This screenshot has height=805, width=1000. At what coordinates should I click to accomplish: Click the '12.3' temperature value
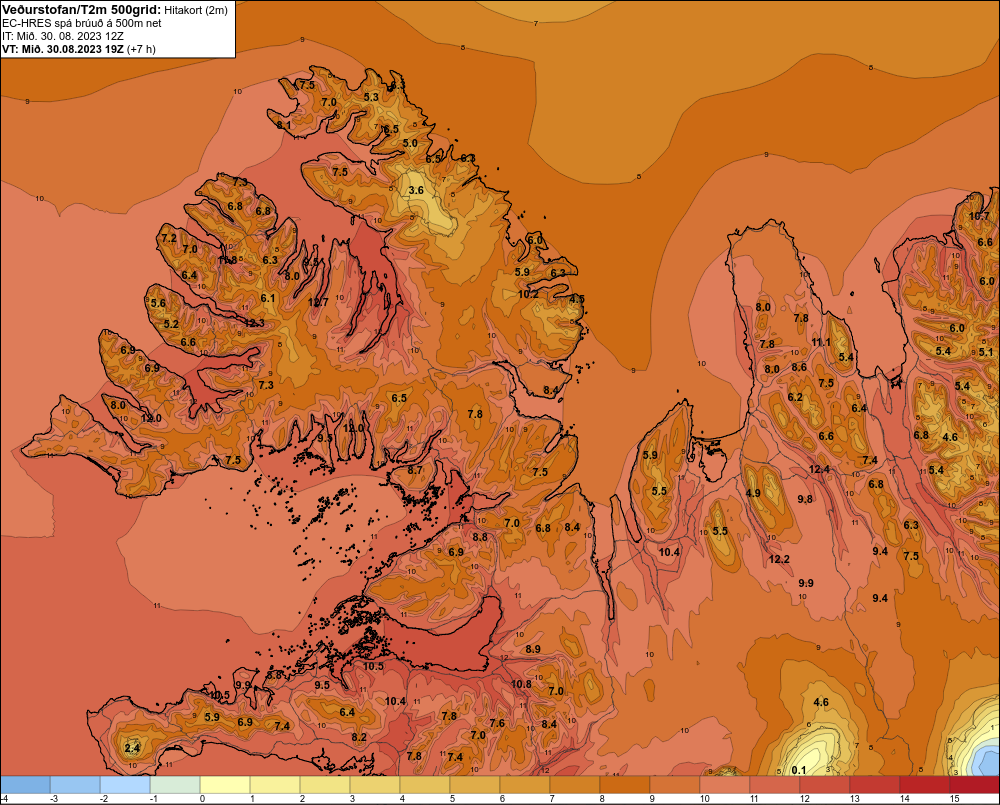pyautogui.click(x=253, y=323)
